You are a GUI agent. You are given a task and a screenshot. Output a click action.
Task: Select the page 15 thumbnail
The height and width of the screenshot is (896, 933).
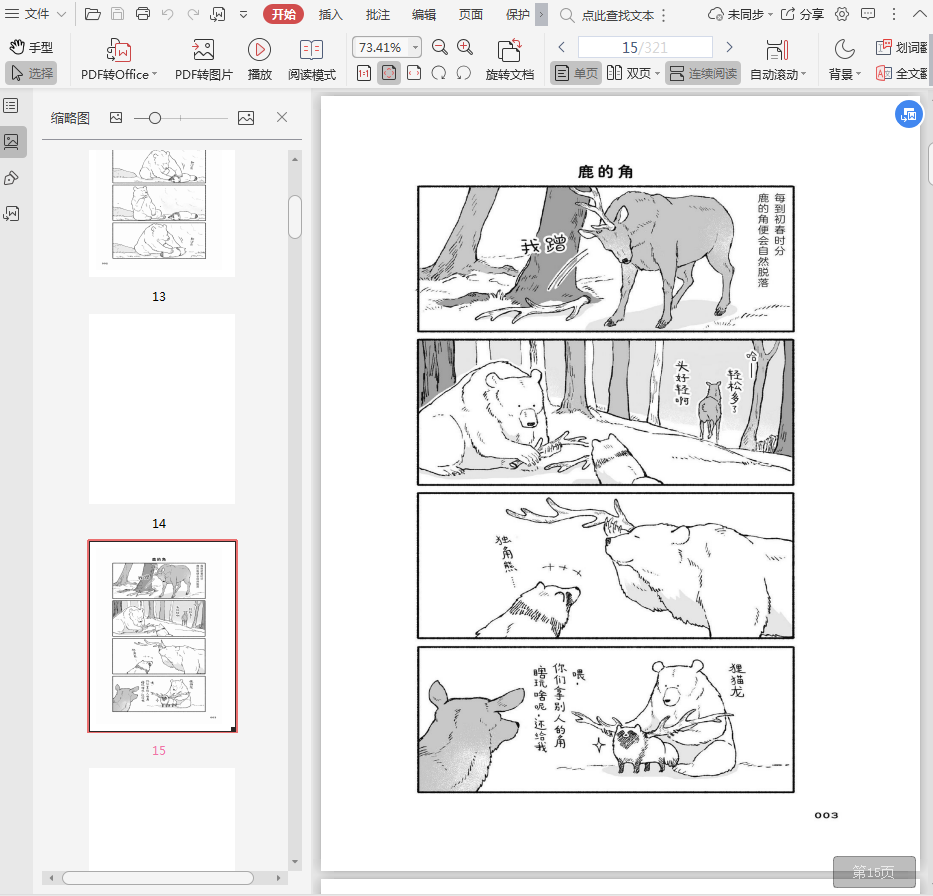tap(162, 636)
